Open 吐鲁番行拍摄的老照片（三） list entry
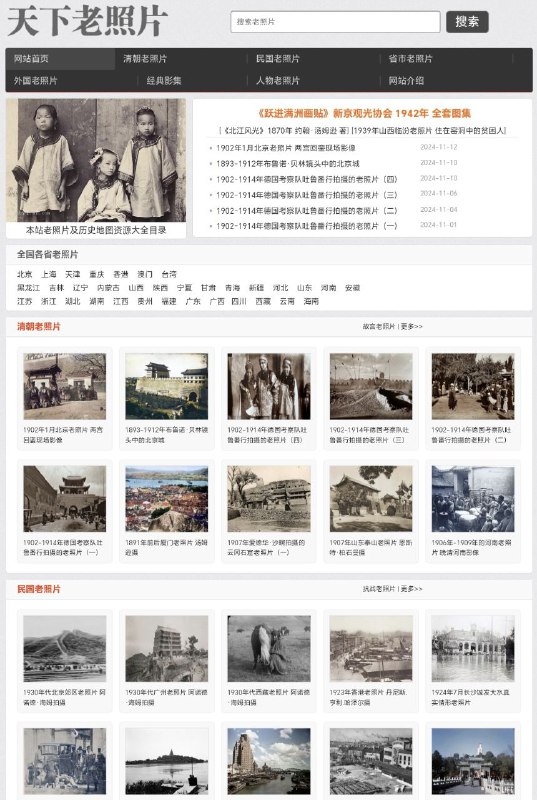This screenshot has height=800, width=537. (306, 195)
